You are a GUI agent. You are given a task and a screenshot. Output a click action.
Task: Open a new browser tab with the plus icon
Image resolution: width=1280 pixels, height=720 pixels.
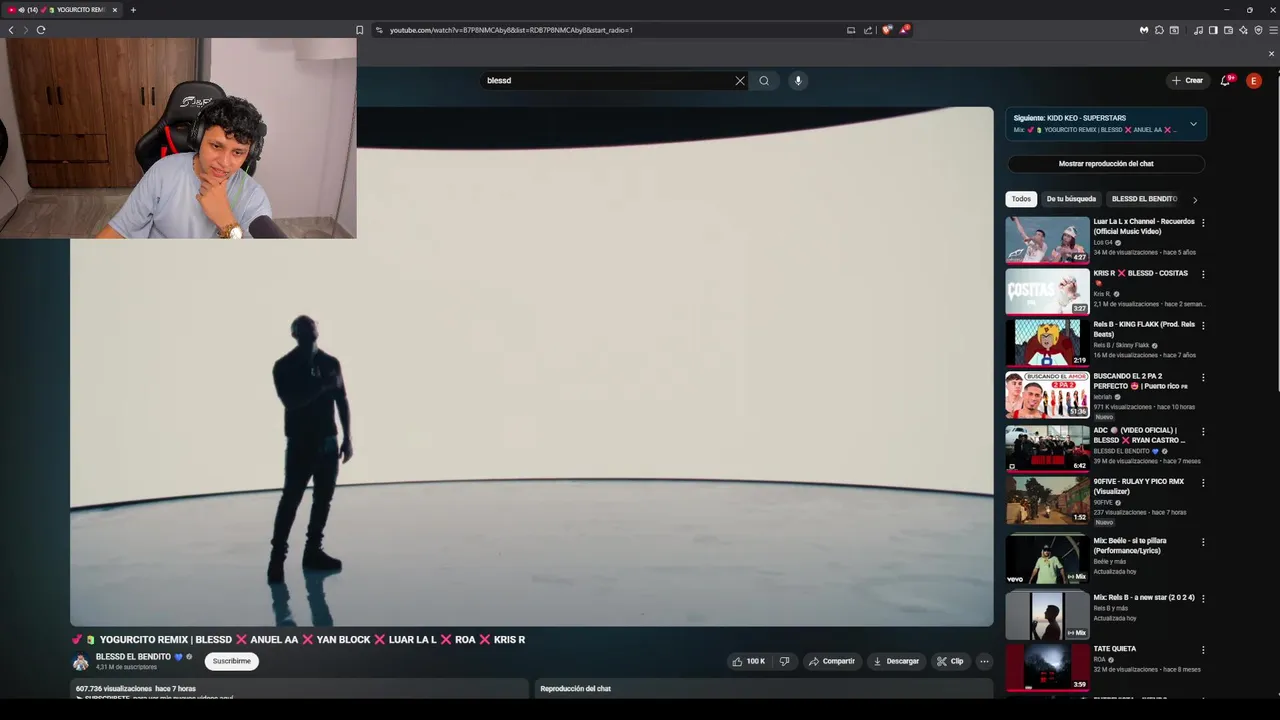pyautogui.click(x=133, y=10)
